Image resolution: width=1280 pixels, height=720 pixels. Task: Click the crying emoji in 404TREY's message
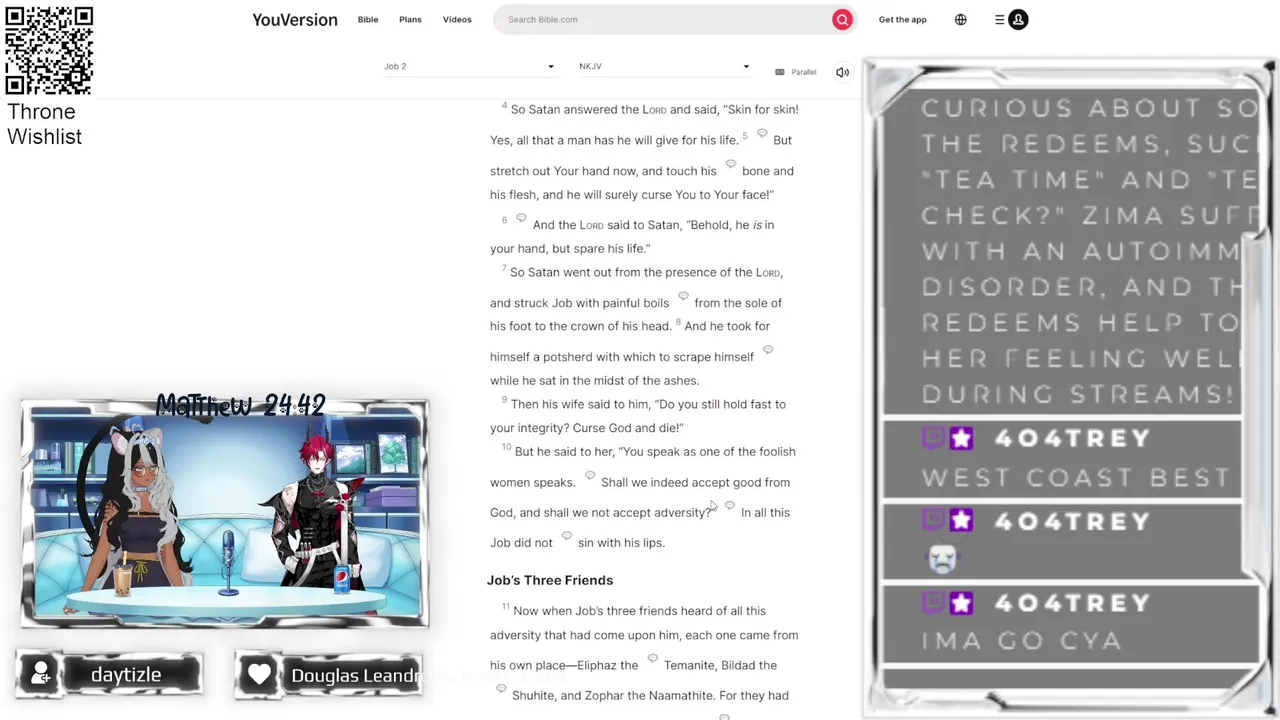tap(942, 558)
